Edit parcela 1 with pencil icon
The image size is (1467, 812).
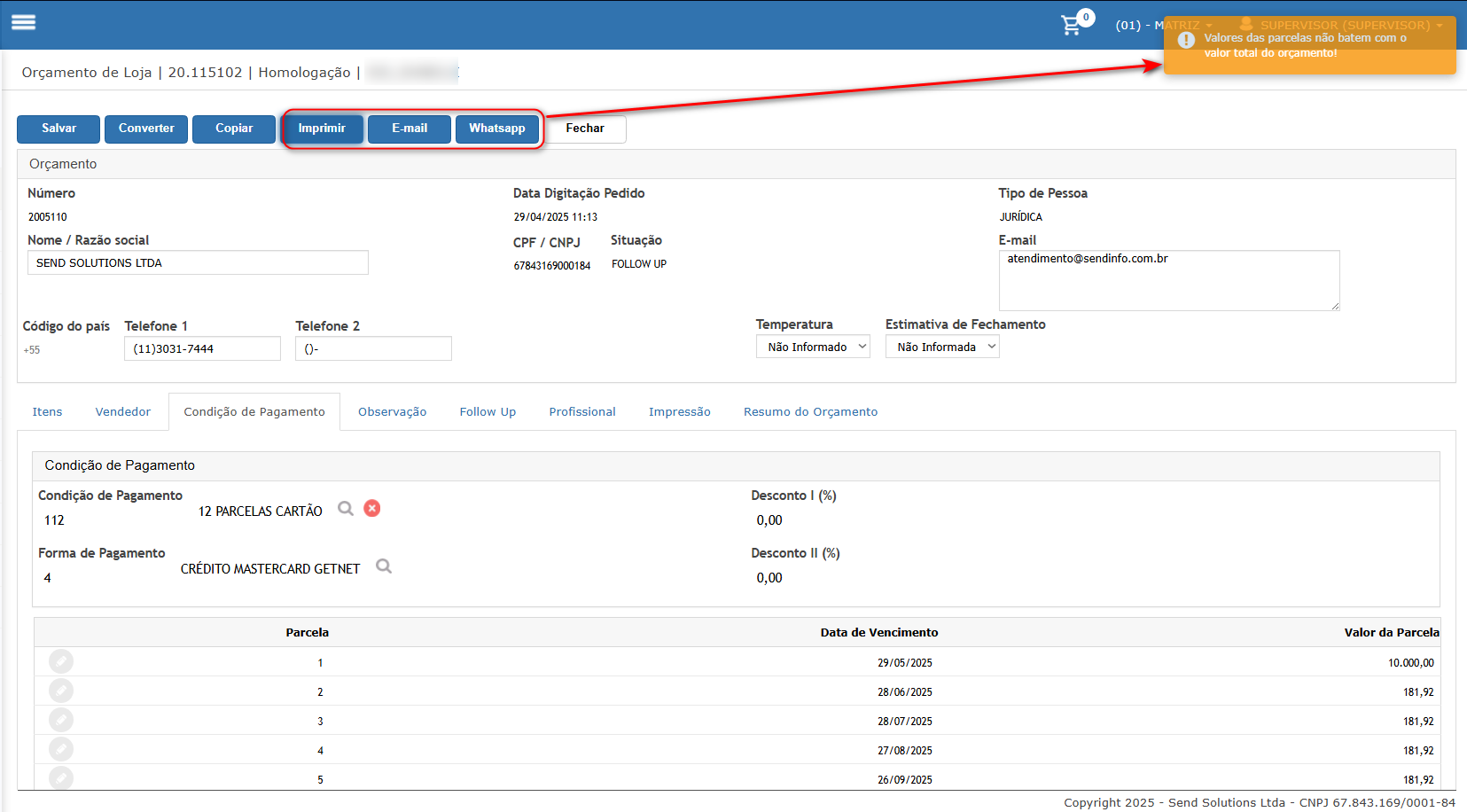pyautogui.click(x=61, y=661)
